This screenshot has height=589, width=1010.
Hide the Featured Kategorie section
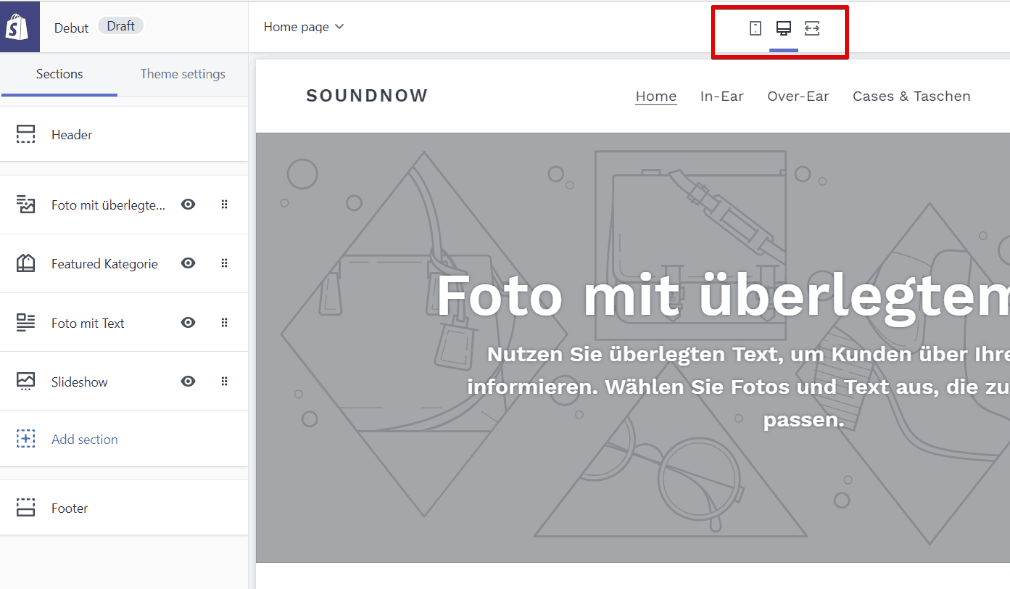point(188,263)
